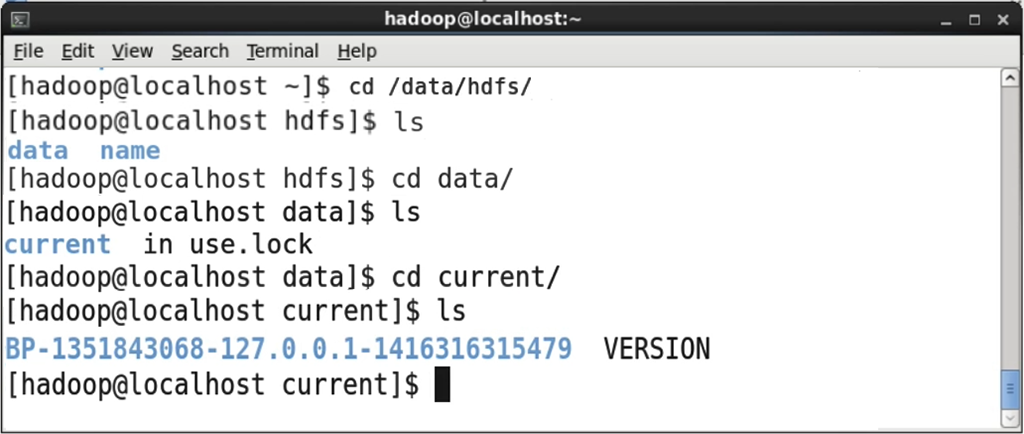
Task: Click the blue "current" directory entry
Action: coord(58,245)
